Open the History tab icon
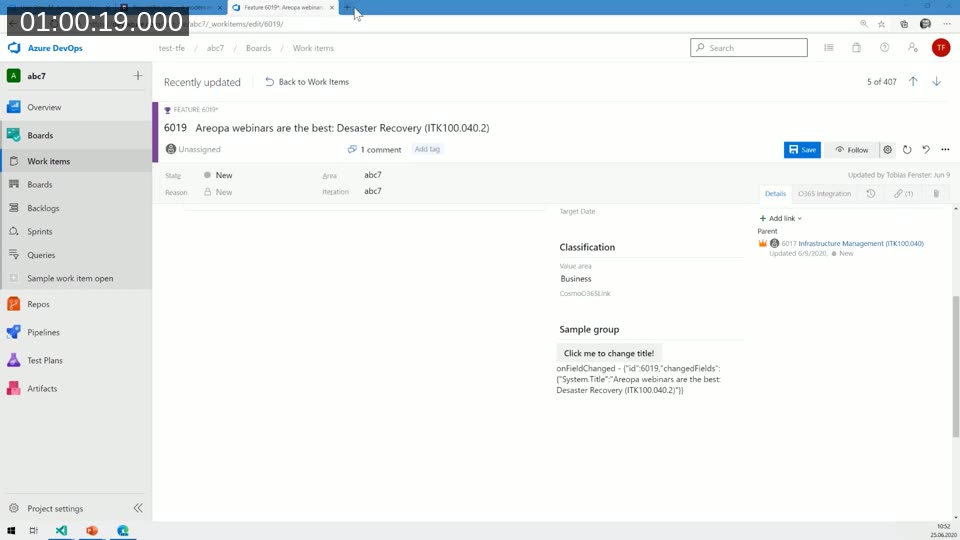Screen dimensions: 960x540 click(871, 193)
